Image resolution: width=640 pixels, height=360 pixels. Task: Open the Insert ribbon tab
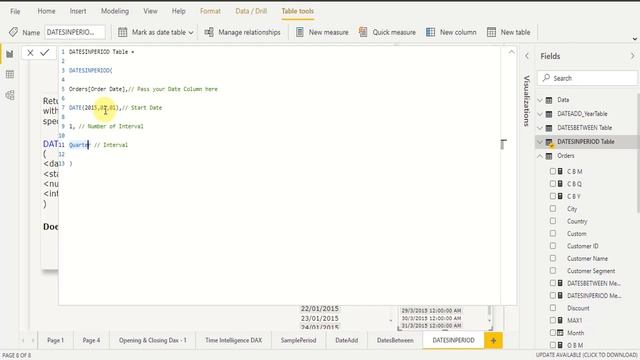(78, 11)
